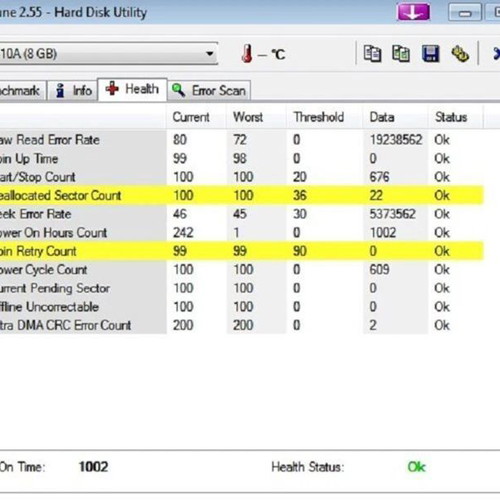This screenshot has height=500, width=500.
Task: Click the red cross Health tab icon
Action: tap(112, 89)
